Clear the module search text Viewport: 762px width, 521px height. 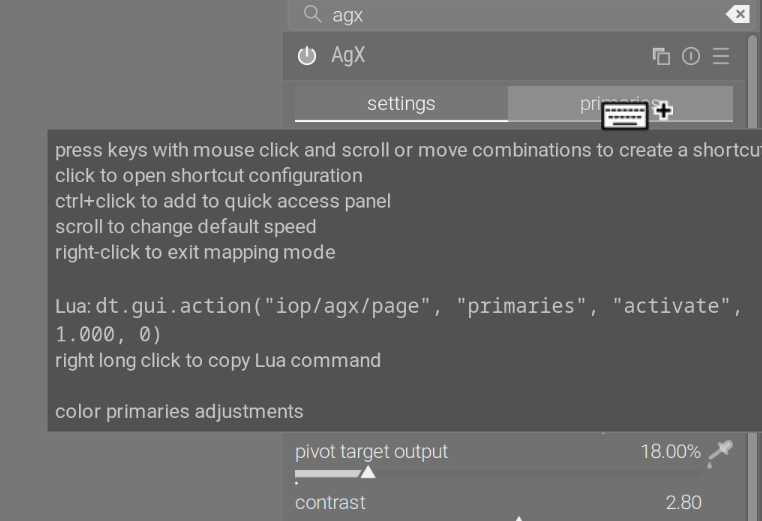(x=737, y=14)
